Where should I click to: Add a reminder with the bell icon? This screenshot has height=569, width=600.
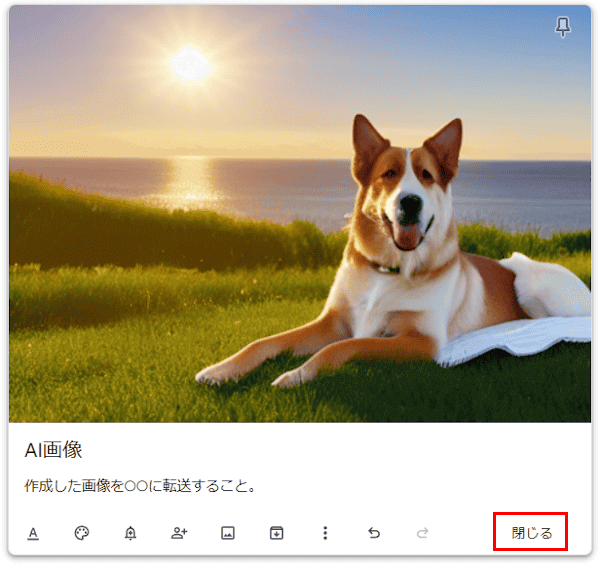click(130, 533)
